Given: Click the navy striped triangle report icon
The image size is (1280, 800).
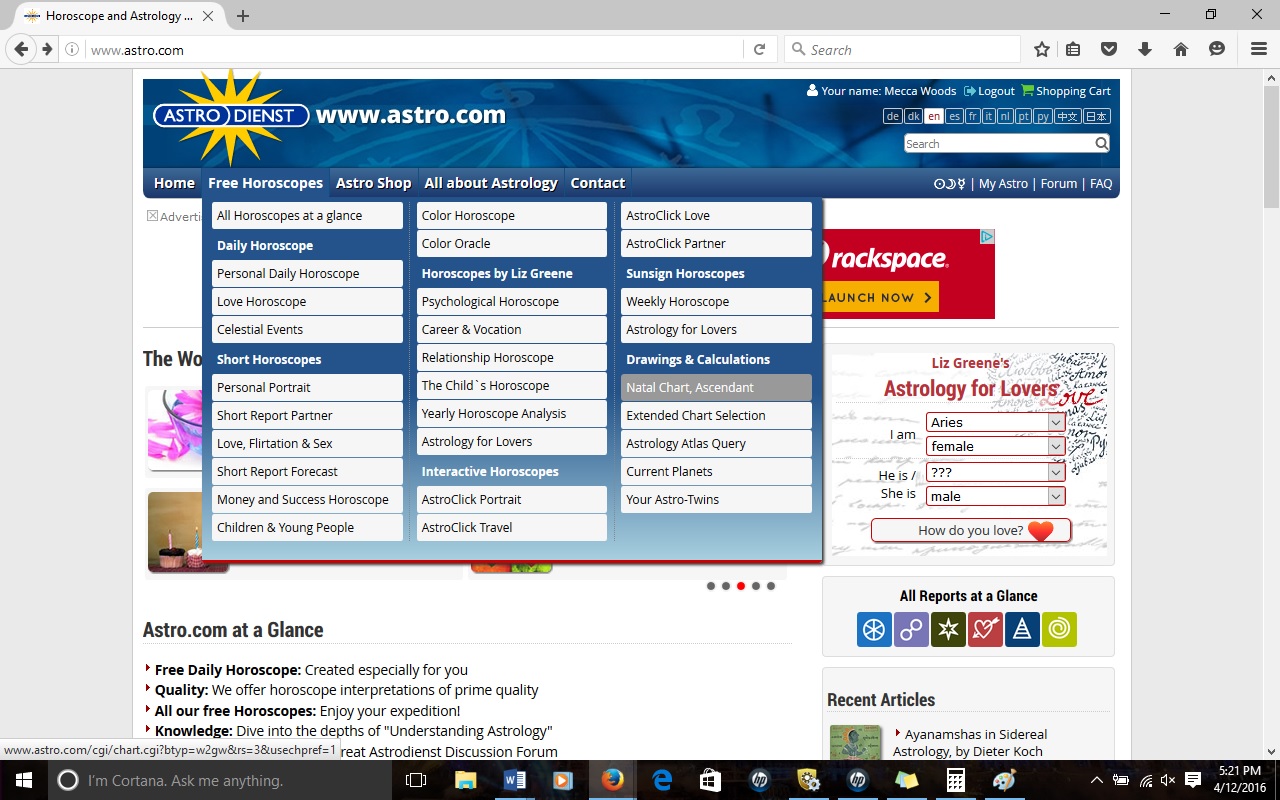Looking at the screenshot, I should (1022, 629).
